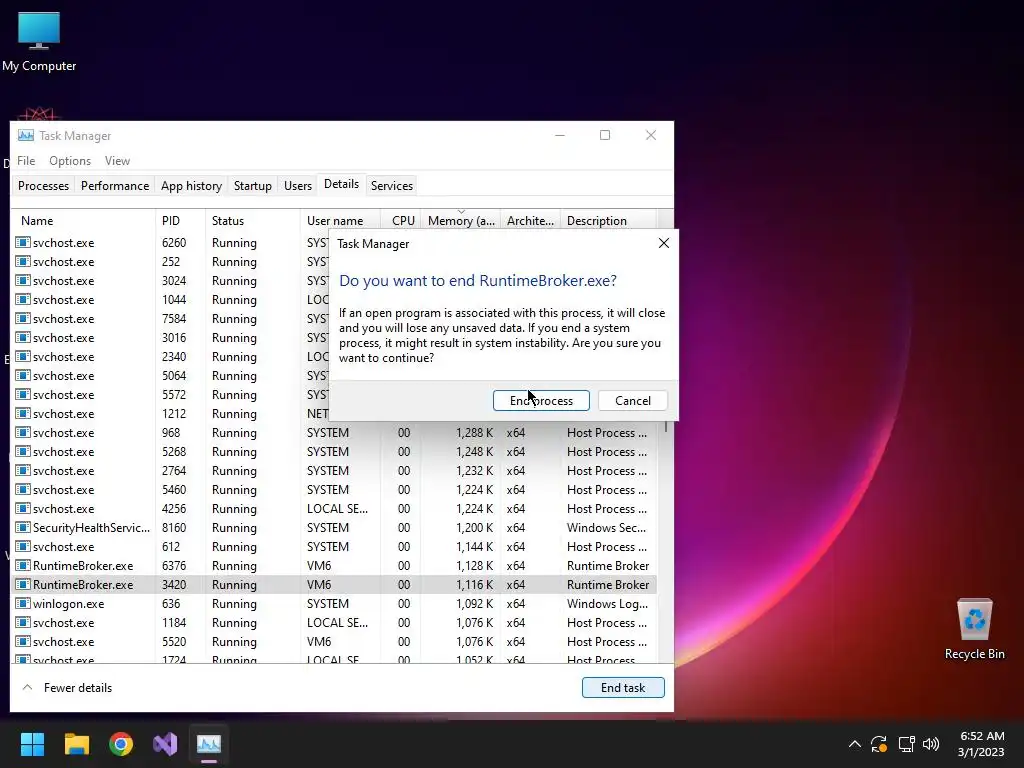Select RuntimeBroker.exe with PID 6376
The image size is (1024, 768).
point(334,566)
